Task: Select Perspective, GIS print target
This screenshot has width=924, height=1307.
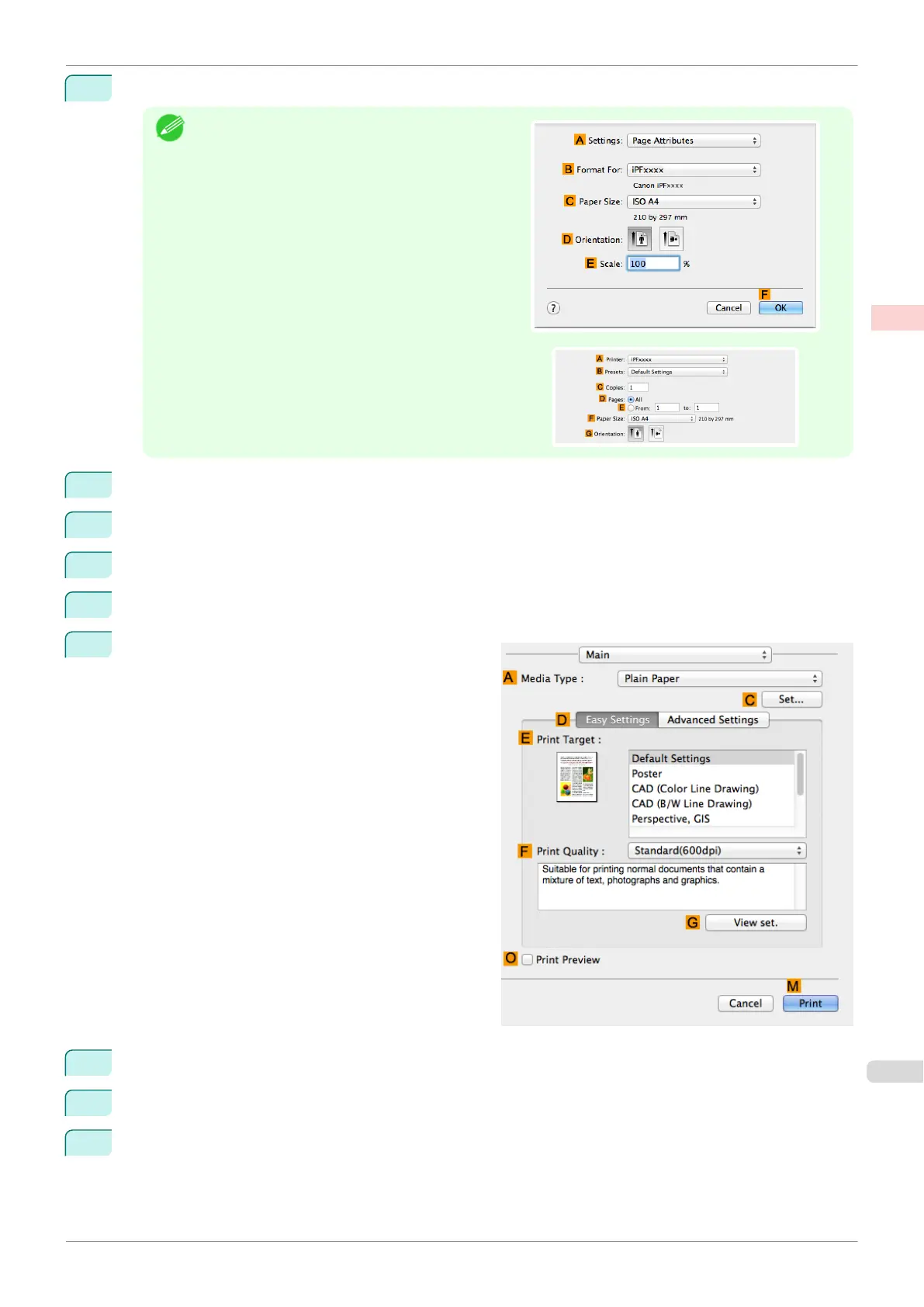Action: 712,819
